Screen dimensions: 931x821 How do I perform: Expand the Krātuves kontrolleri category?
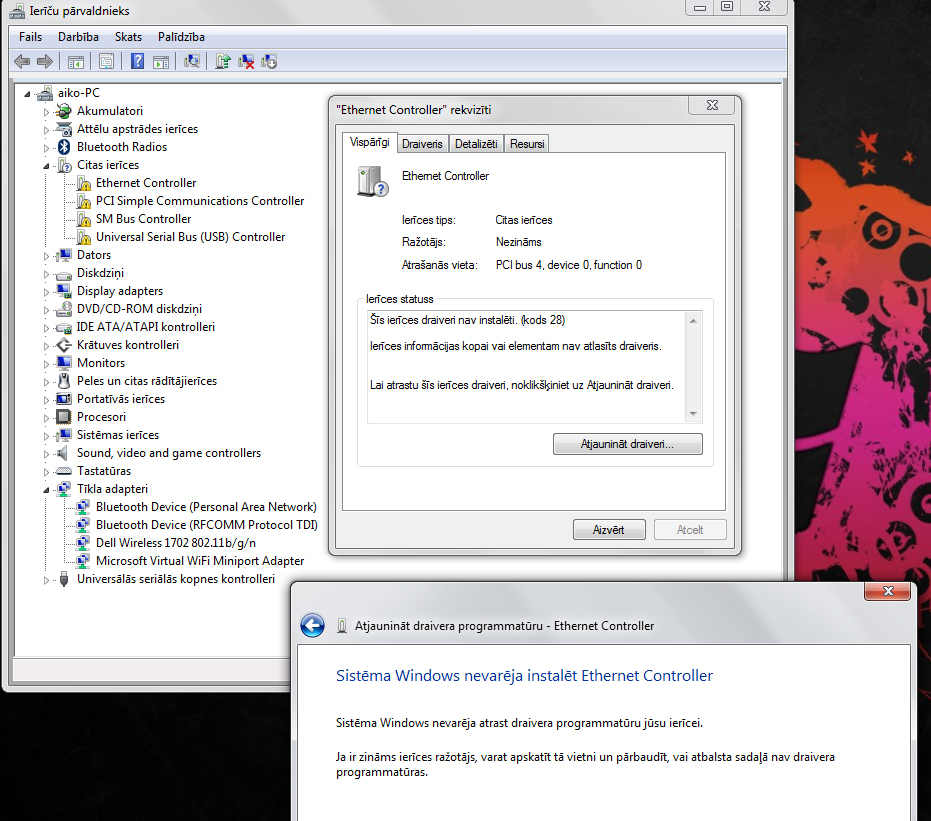click(46, 345)
